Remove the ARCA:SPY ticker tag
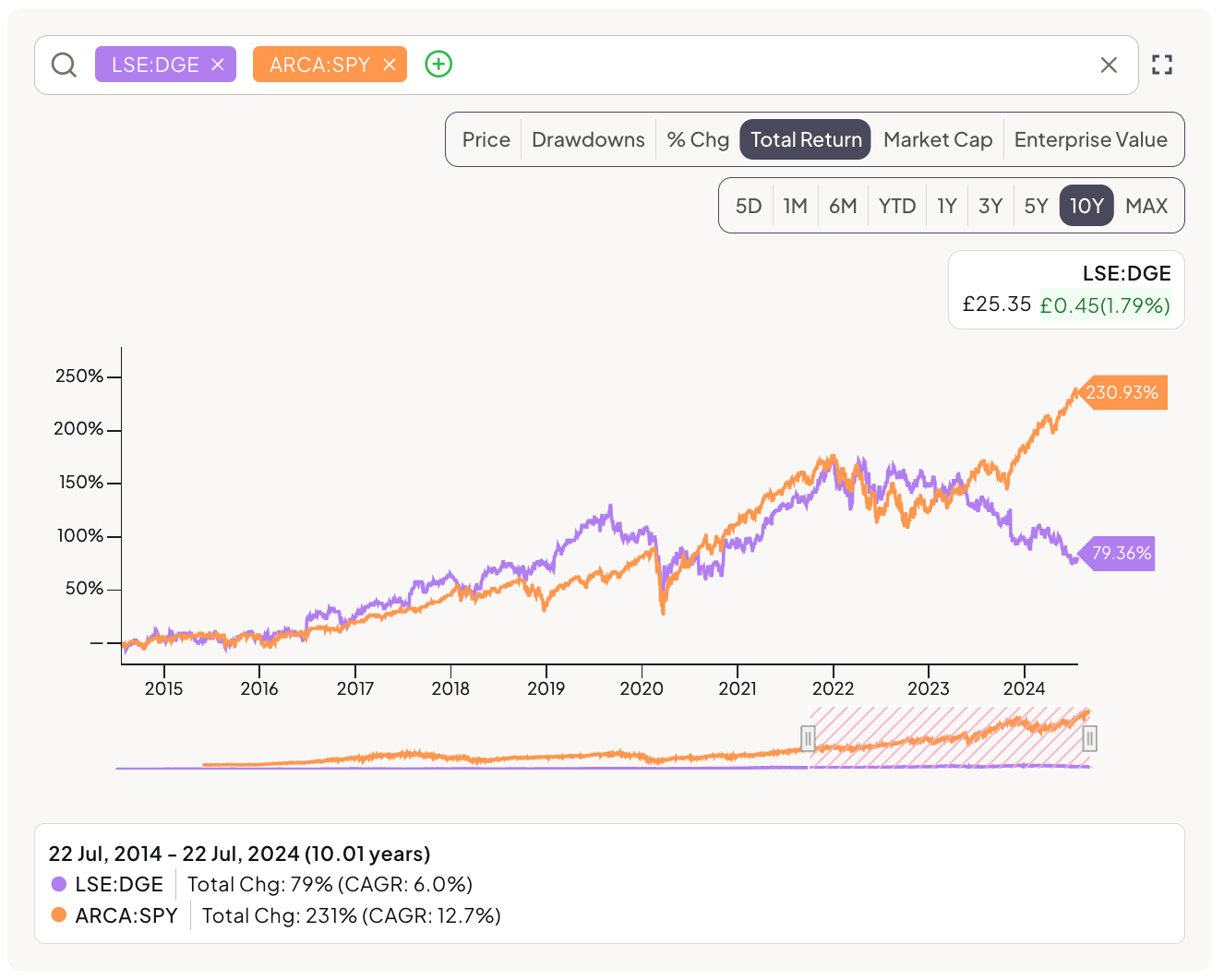Image resolution: width=1224 pixels, height=980 pixels. point(390,65)
